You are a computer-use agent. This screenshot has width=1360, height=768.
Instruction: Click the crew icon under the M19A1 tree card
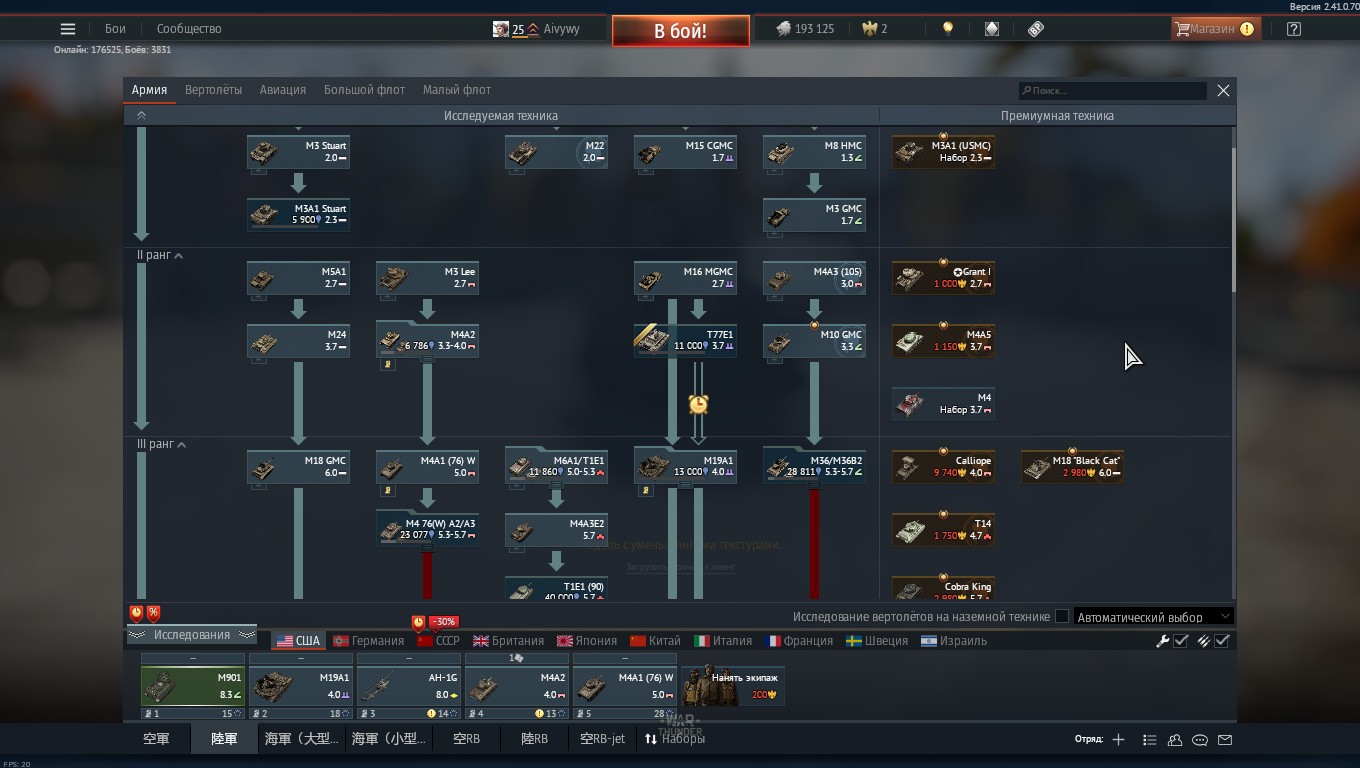click(646, 491)
